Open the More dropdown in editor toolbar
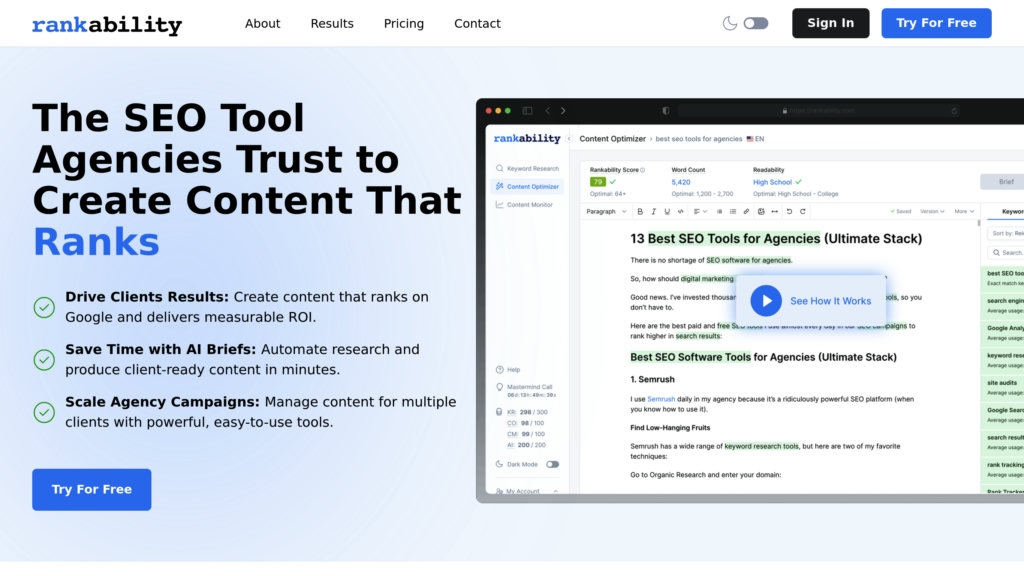 coord(964,211)
